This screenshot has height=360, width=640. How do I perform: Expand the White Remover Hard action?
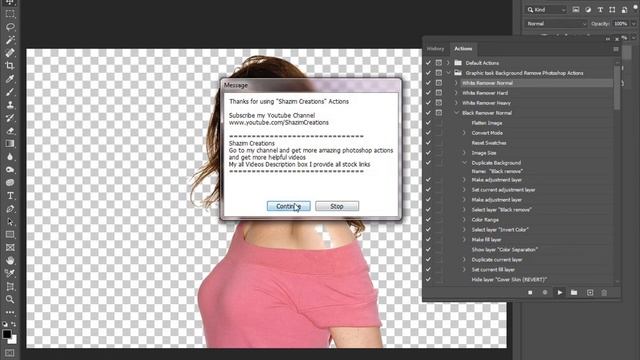[456, 93]
